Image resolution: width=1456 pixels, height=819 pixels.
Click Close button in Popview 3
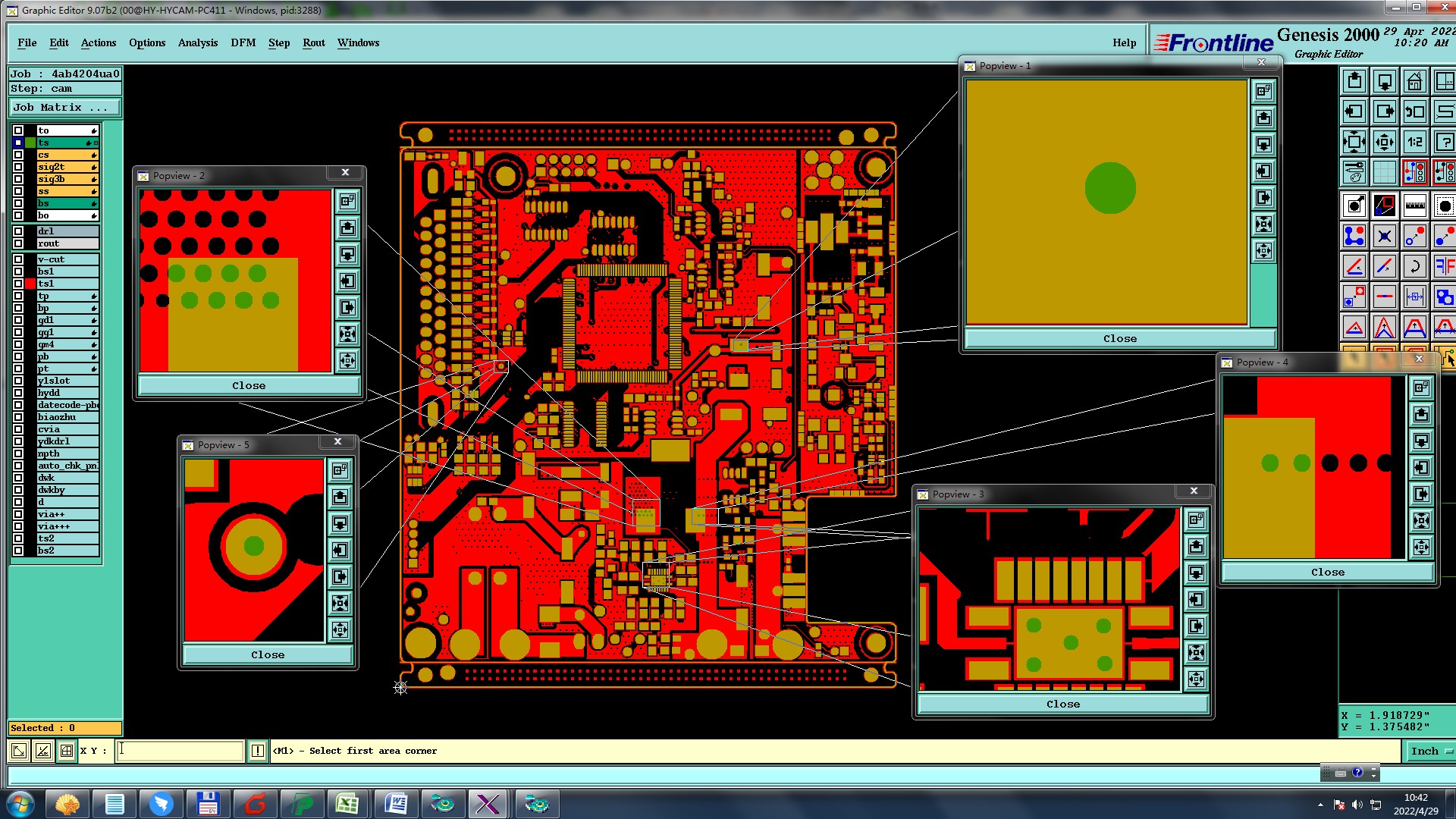(x=1062, y=704)
